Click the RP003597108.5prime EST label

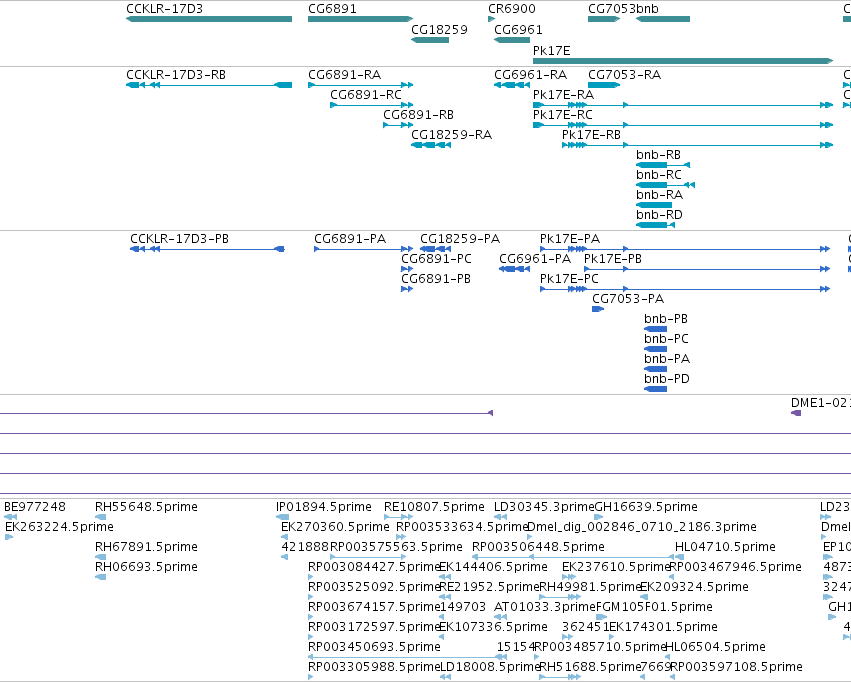point(736,667)
